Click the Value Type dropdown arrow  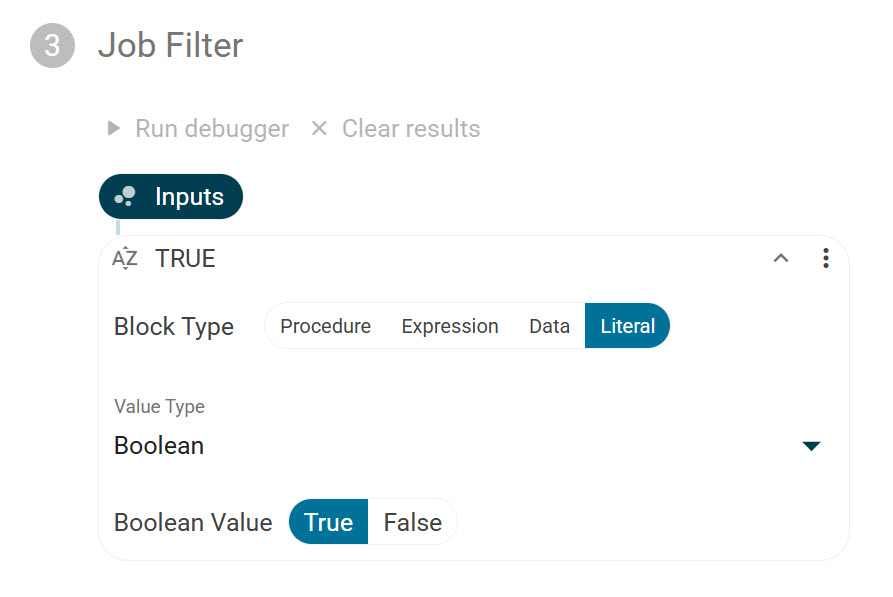pyautogui.click(x=811, y=446)
